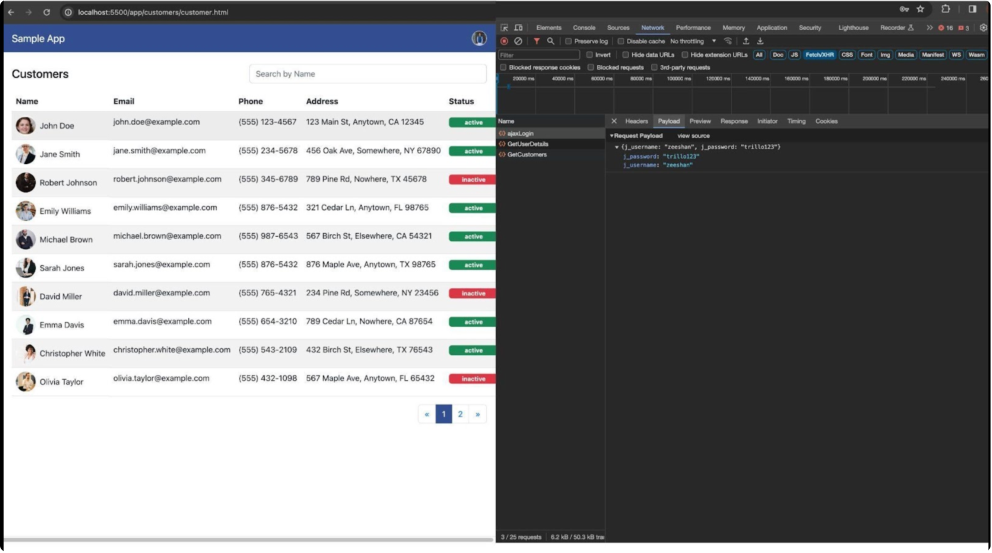The image size is (992, 553).
Task: Click the browser back arrow
Action: tap(11, 12)
